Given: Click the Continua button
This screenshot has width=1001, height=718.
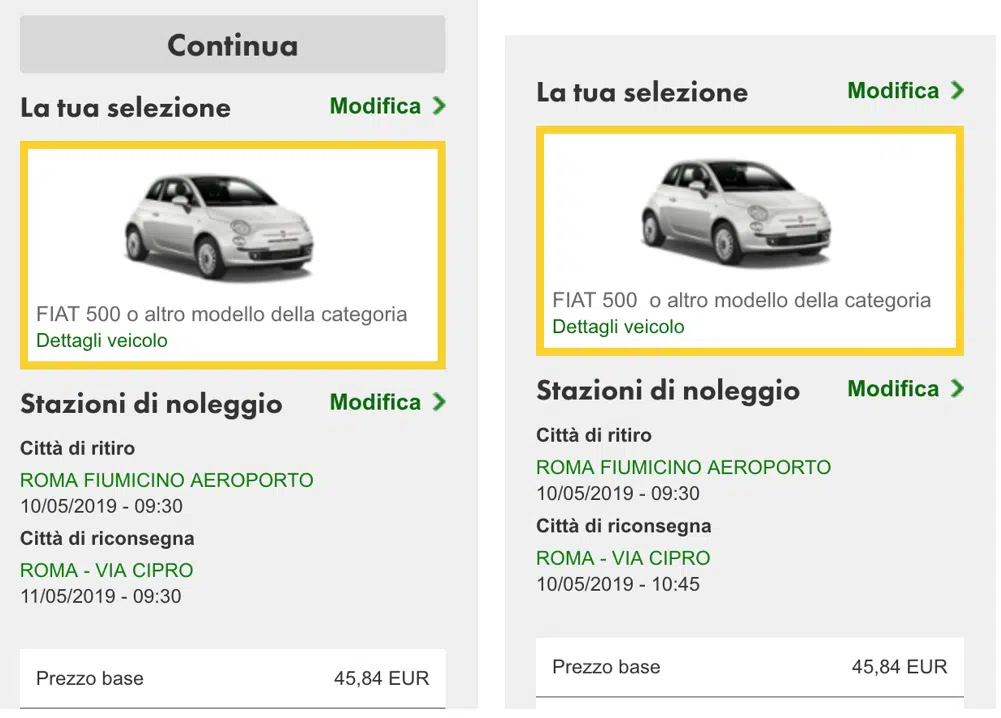Looking at the screenshot, I should click(x=232, y=45).
